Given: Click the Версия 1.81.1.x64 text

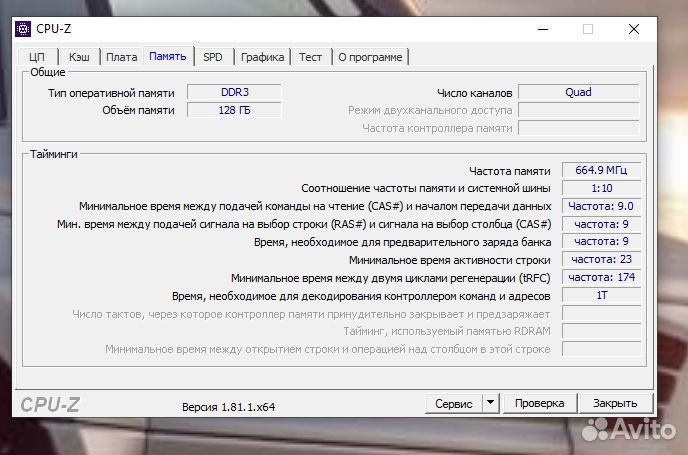Looking at the screenshot, I should (229, 407).
